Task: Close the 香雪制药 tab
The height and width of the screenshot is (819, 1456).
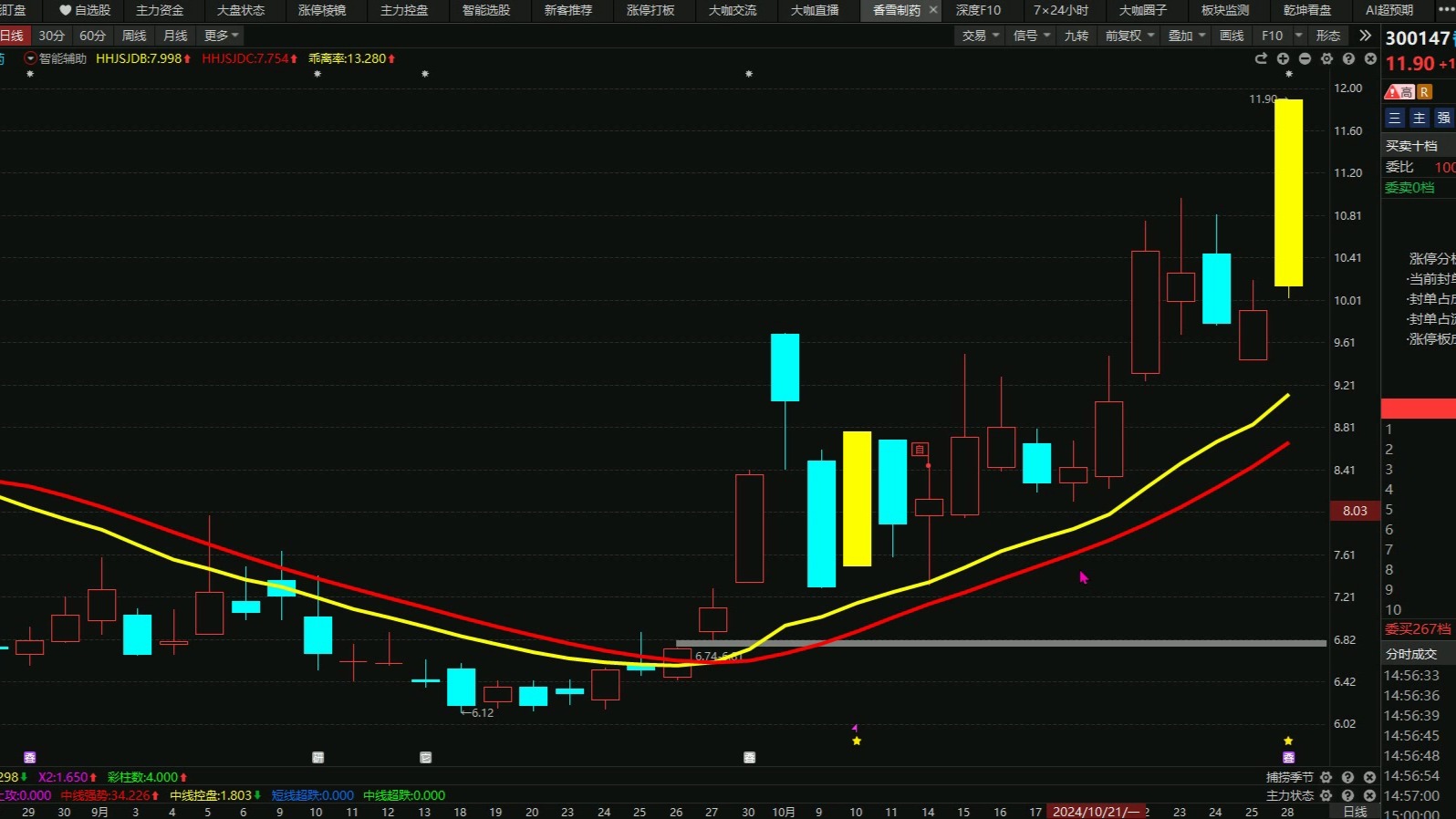Action: pyautogui.click(x=933, y=10)
